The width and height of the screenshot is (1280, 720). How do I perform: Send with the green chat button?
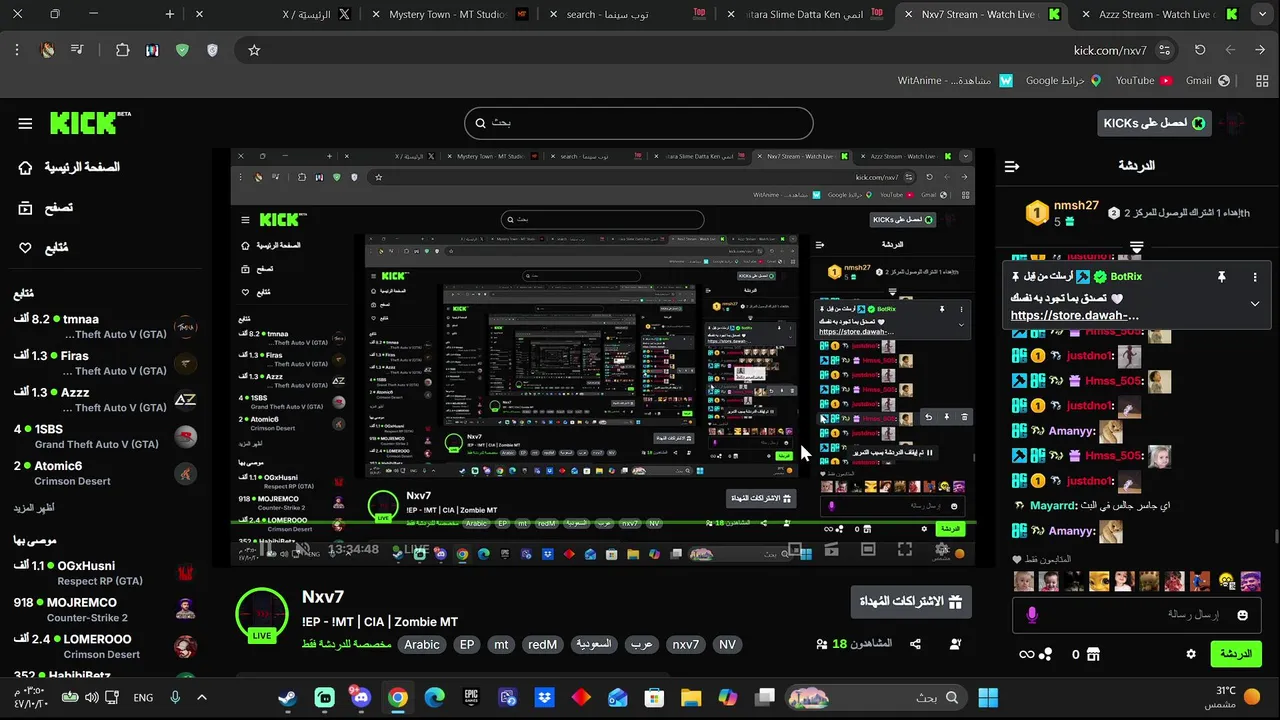[1236, 654]
